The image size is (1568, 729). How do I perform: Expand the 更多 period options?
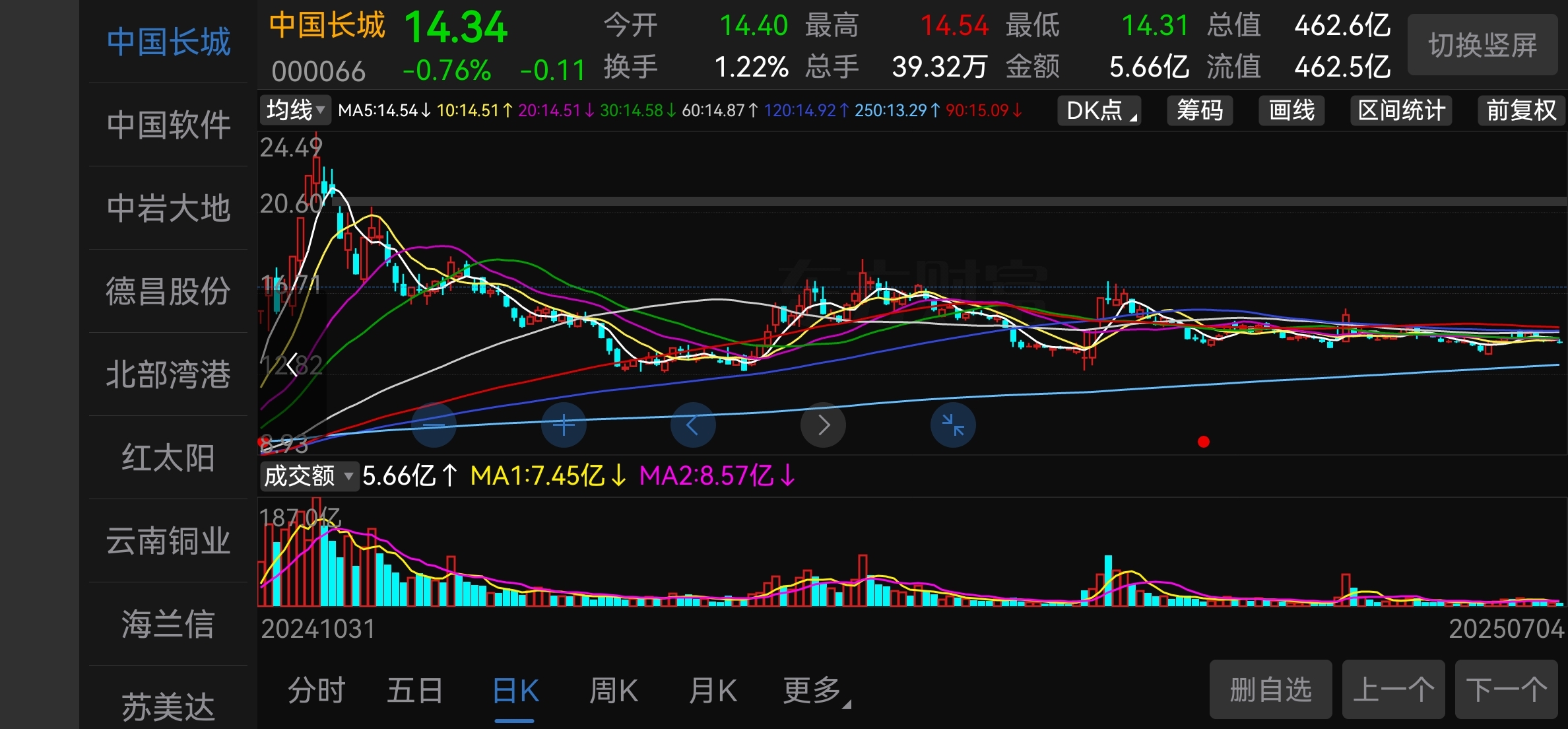point(816,691)
